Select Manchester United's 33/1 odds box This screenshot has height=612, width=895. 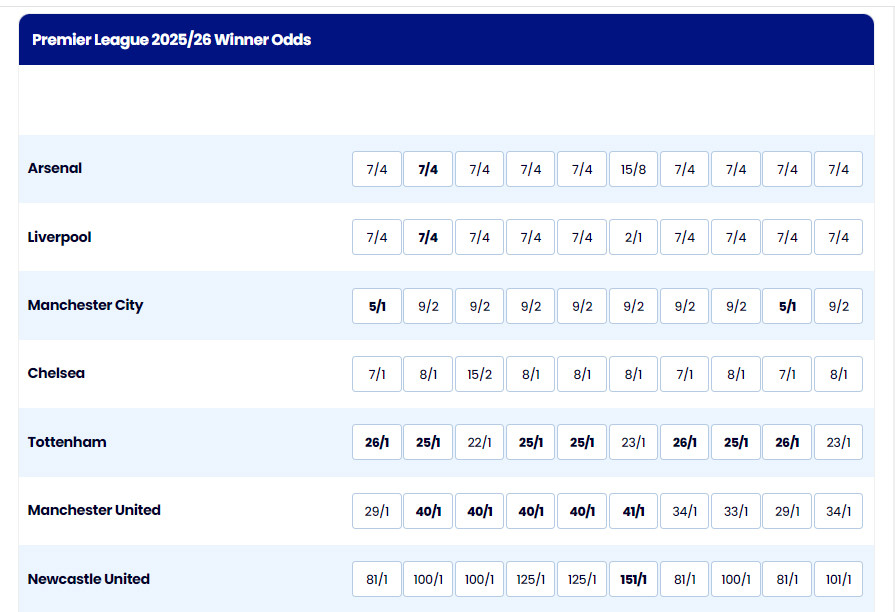click(x=736, y=511)
